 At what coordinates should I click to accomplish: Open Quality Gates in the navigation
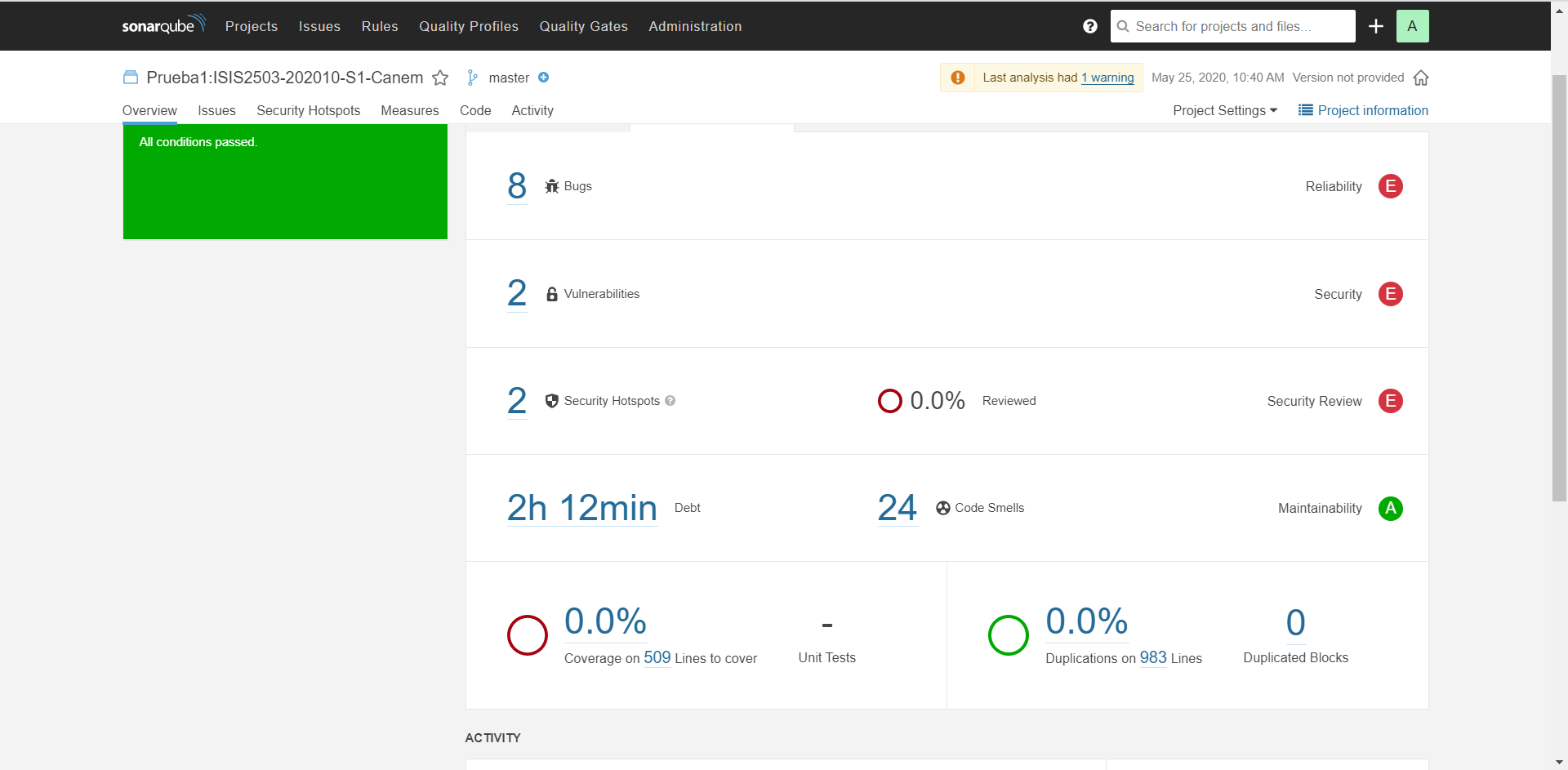tap(584, 26)
